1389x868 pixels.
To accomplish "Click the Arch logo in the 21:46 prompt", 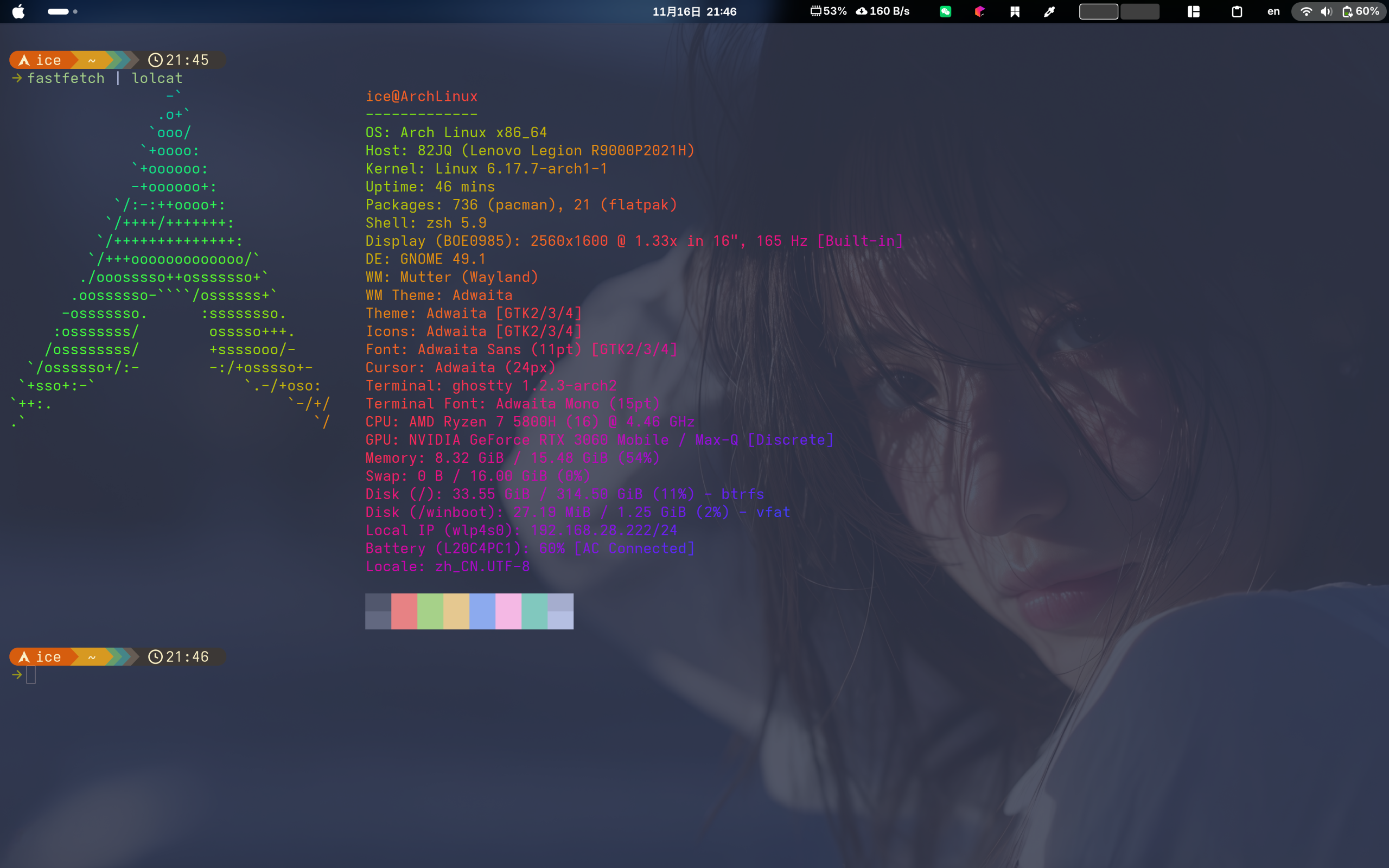I will (x=24, y=657).
